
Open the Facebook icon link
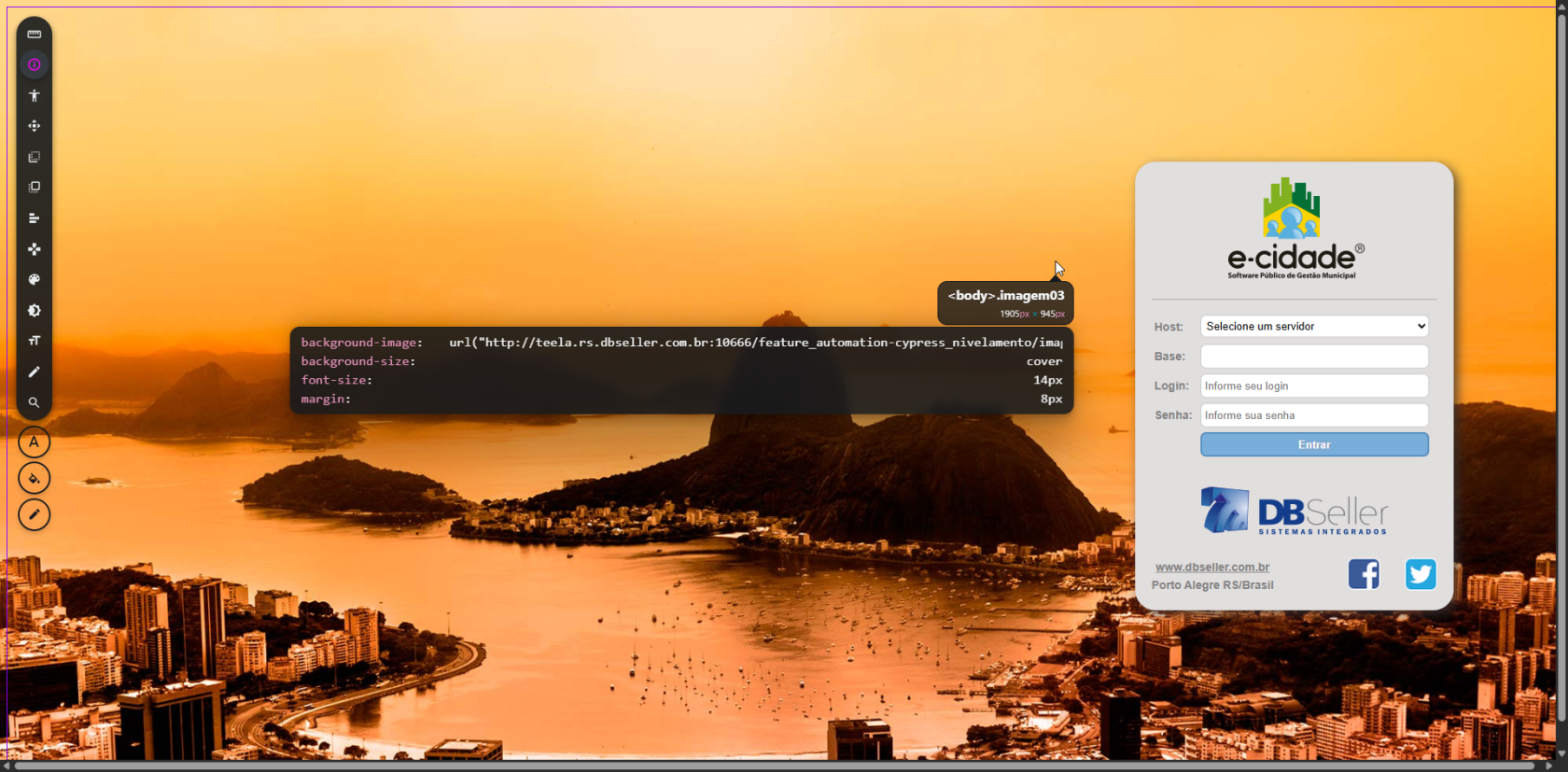click(x=1364, y=574)
